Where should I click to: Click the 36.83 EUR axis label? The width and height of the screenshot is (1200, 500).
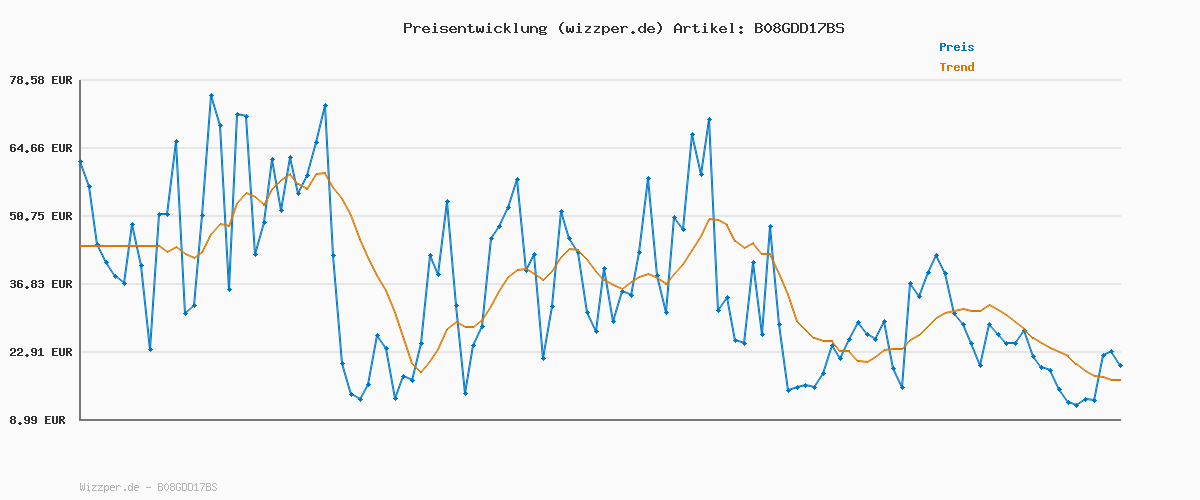(x=42, y=284)
